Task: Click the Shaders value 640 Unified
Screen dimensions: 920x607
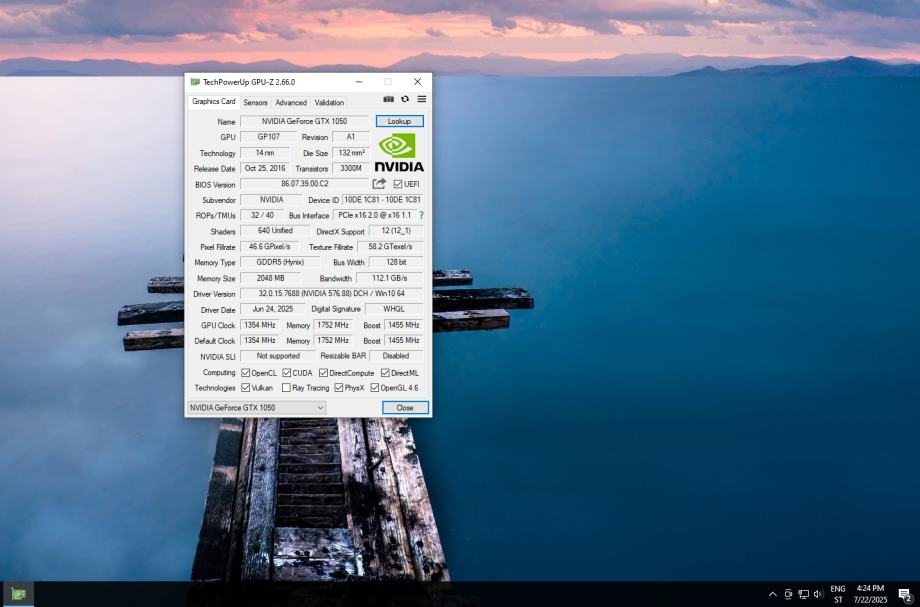Action: click(275, 231)
